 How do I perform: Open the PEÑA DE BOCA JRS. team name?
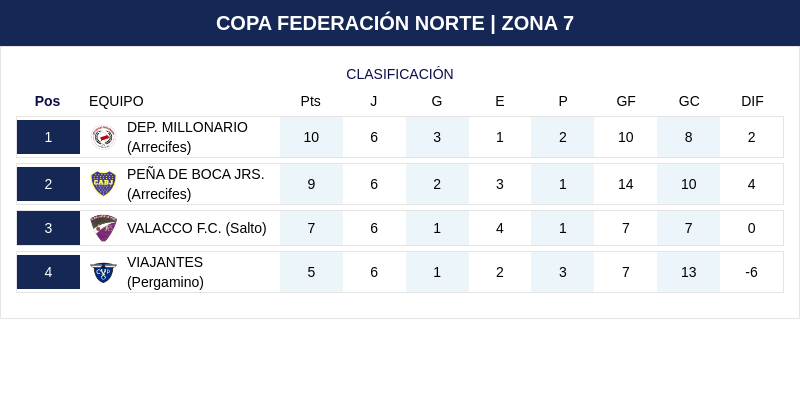(195, 184)
